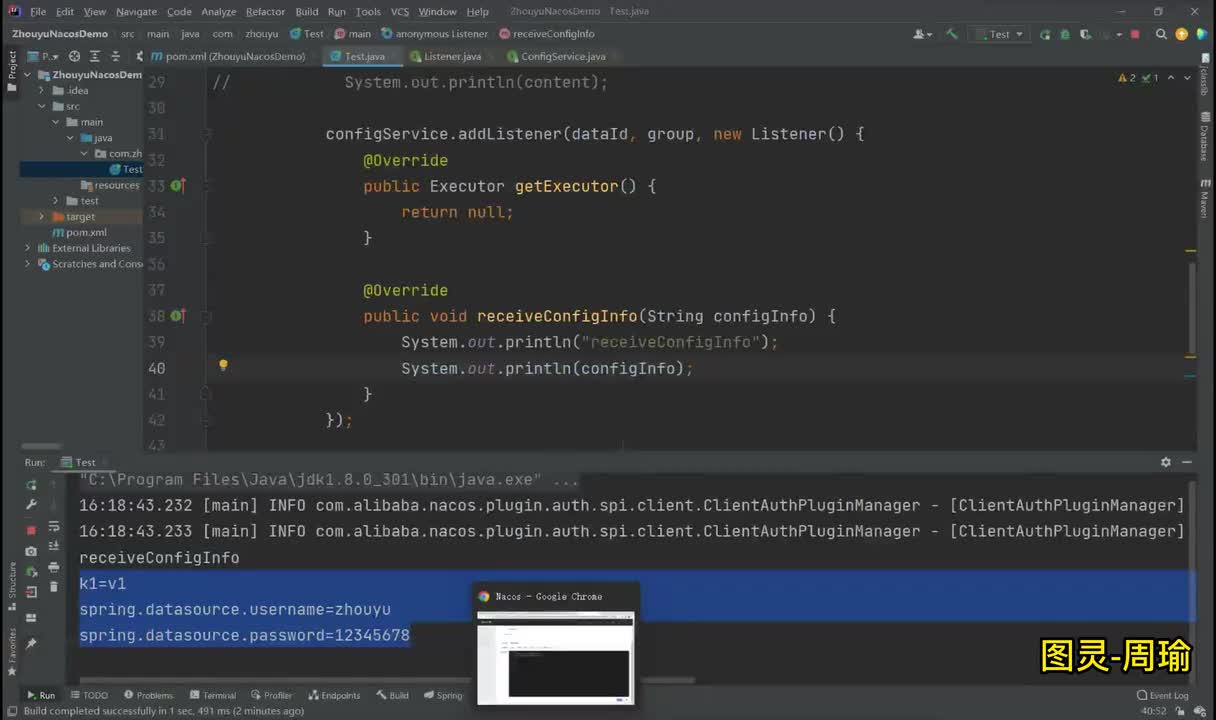Run Test with the green run icon
This screenshot has width=1216, height=720.
click(x=1045, y=34)
